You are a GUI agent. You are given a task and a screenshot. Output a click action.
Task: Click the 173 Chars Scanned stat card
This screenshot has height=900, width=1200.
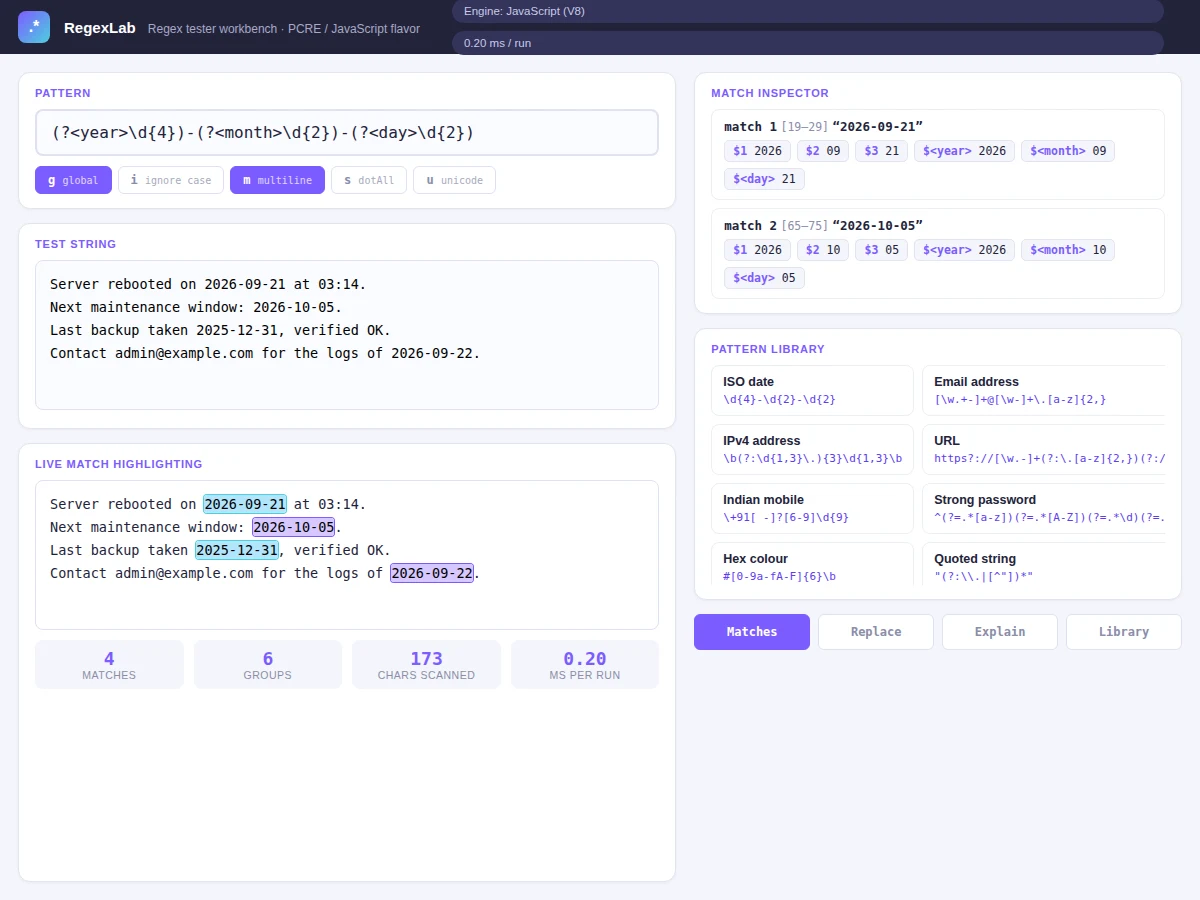pyautogui.click(x=426, y=665)
